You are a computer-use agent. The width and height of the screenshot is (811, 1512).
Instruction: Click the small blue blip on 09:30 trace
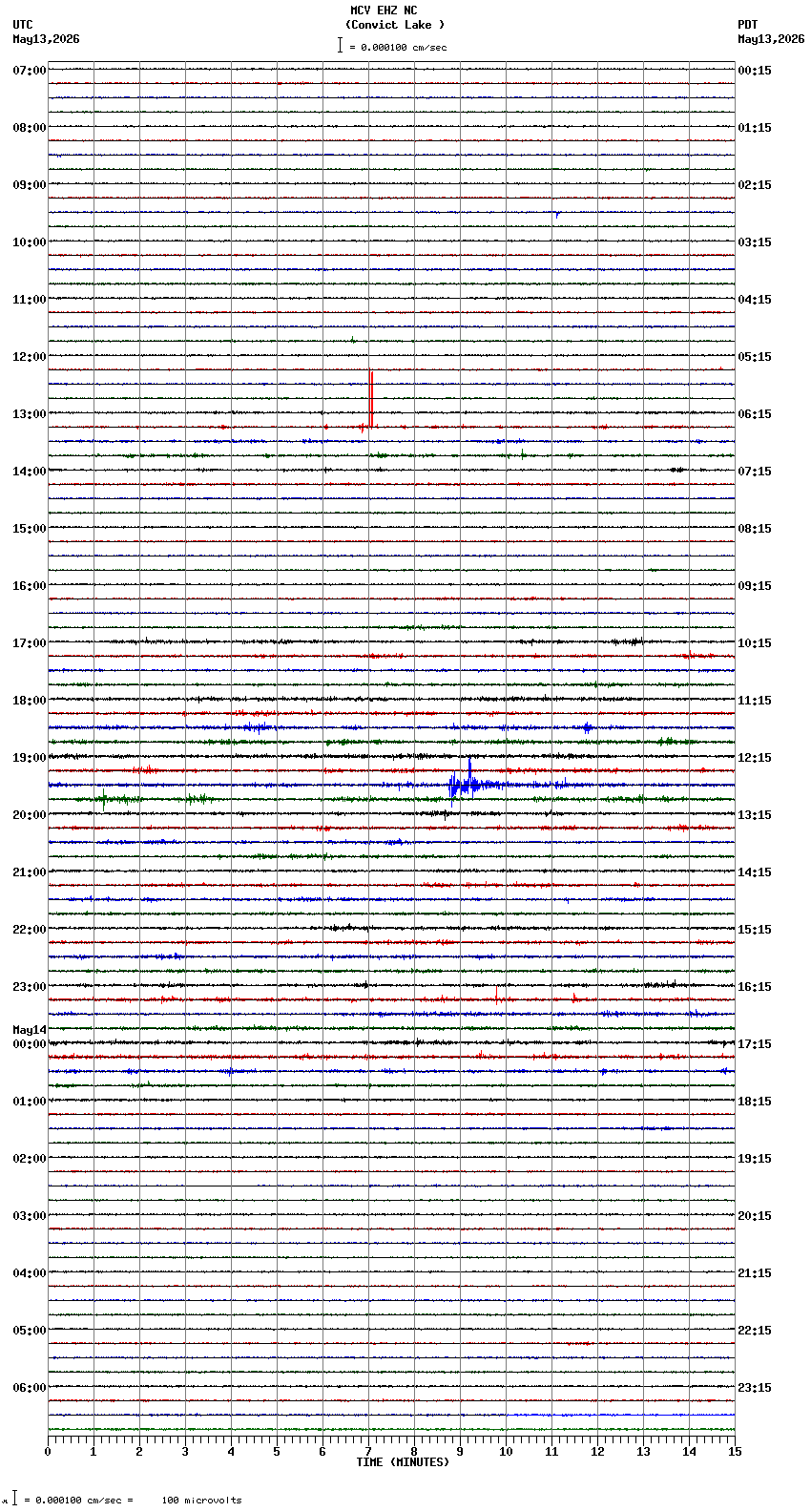coord(556,214)
